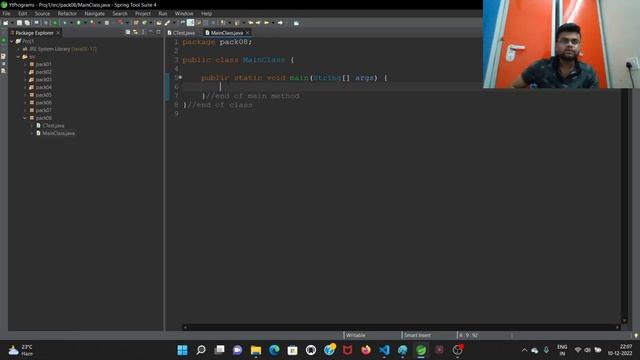
Task: Show hidden system tray icons
Action: [524, 350]
